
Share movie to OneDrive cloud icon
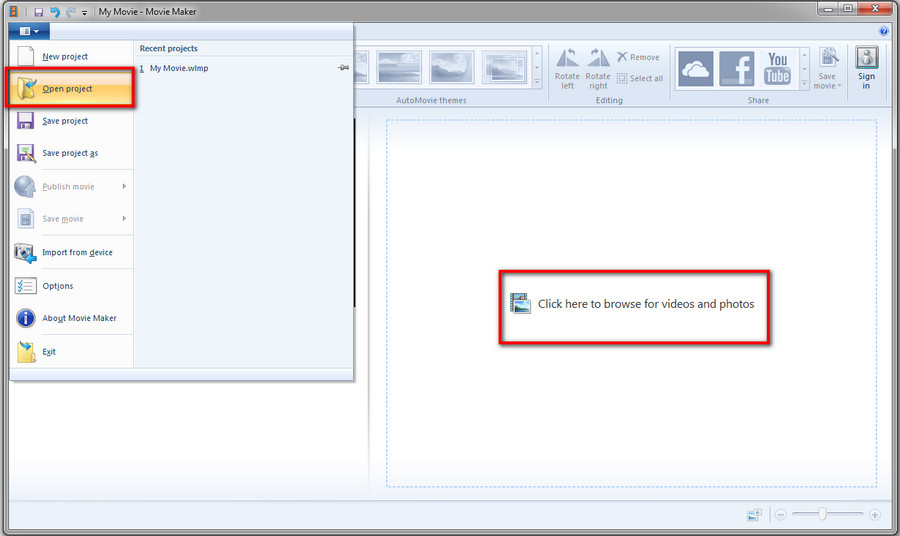696,68
